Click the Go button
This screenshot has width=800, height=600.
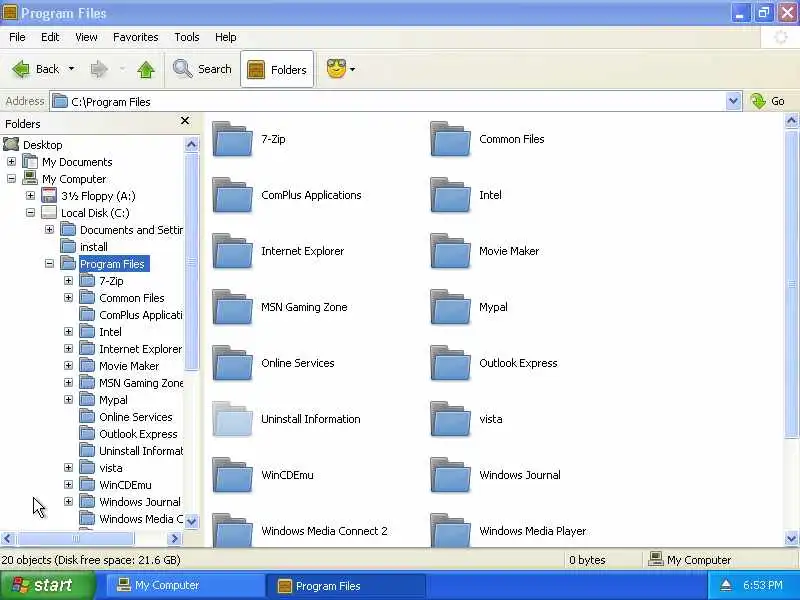pyautogui.click(x=768, y=101)
